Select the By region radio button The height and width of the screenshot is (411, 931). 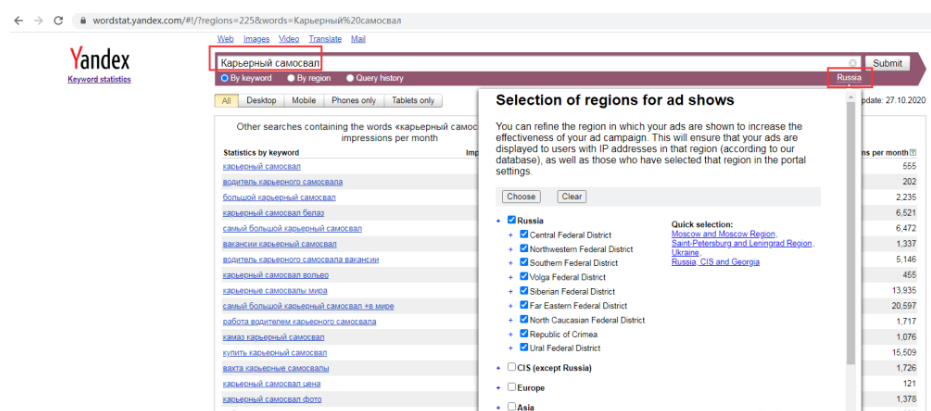pos(291,78)
